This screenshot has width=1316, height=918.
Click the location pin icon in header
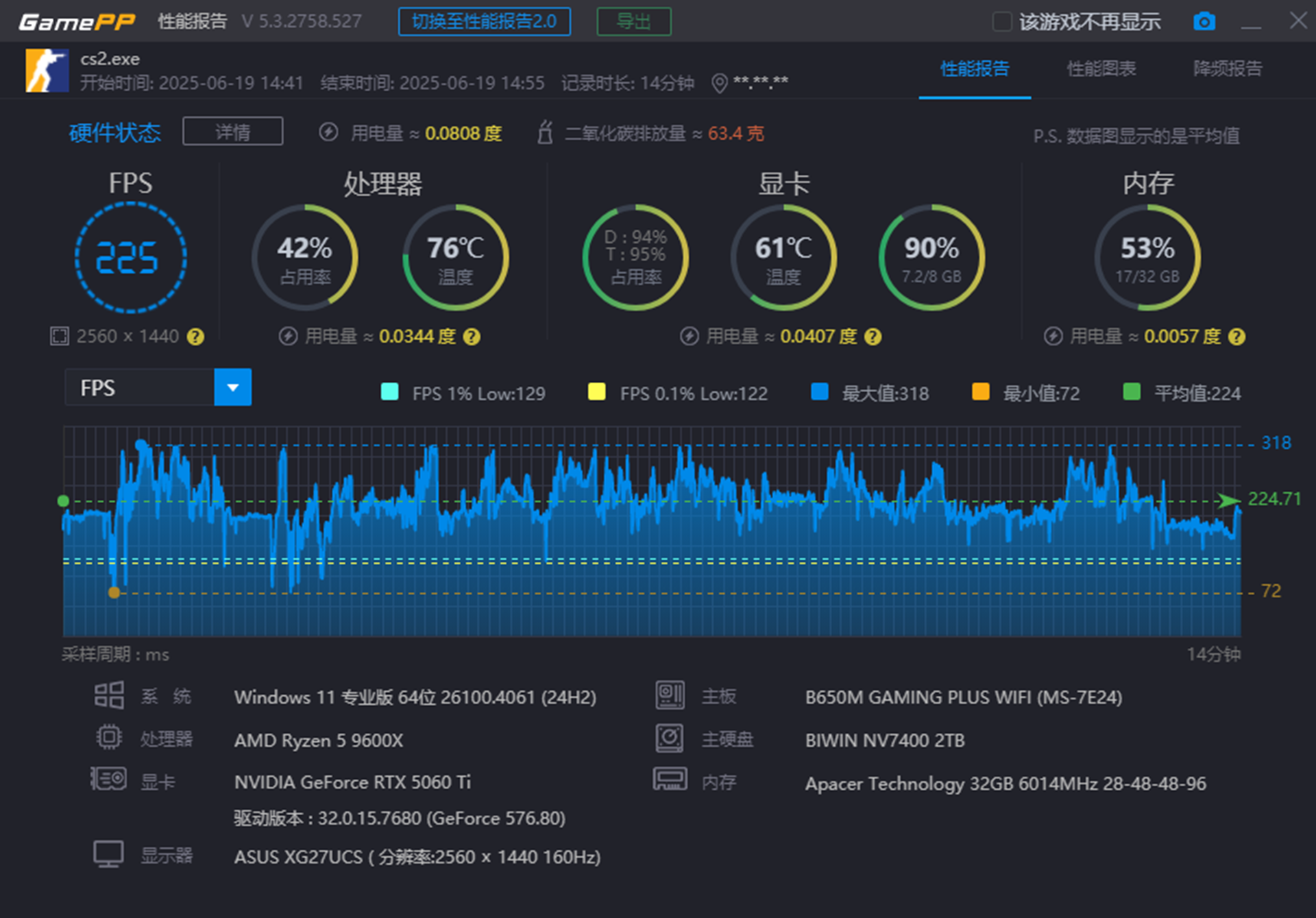[719, 84]
